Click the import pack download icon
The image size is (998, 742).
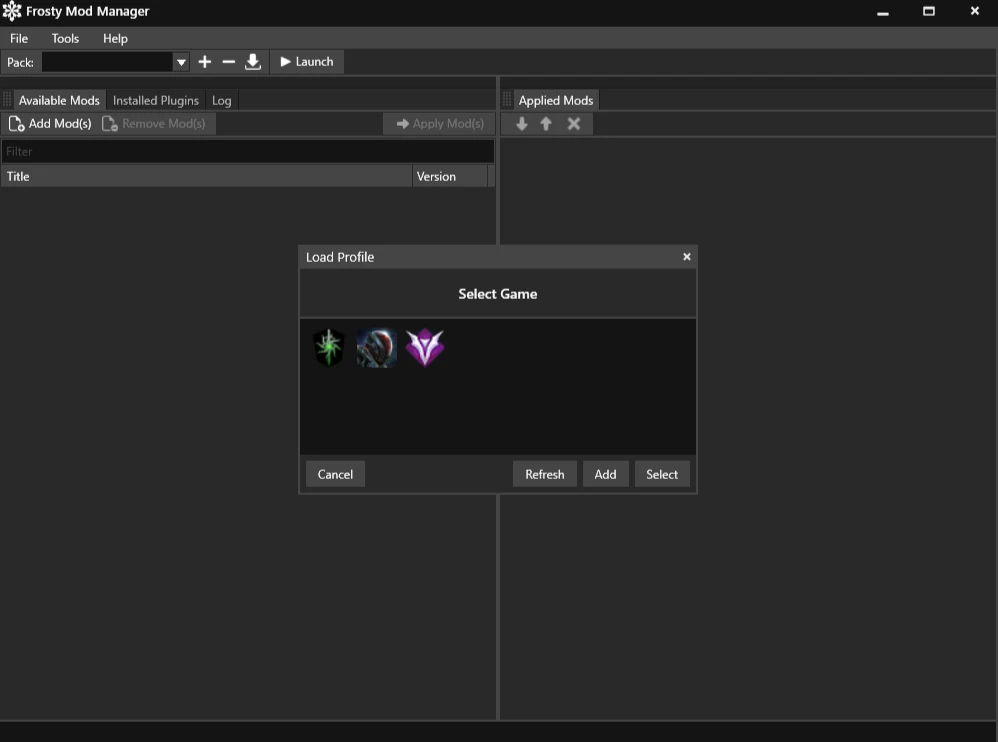pyautogui.click(x=252, y=61)
